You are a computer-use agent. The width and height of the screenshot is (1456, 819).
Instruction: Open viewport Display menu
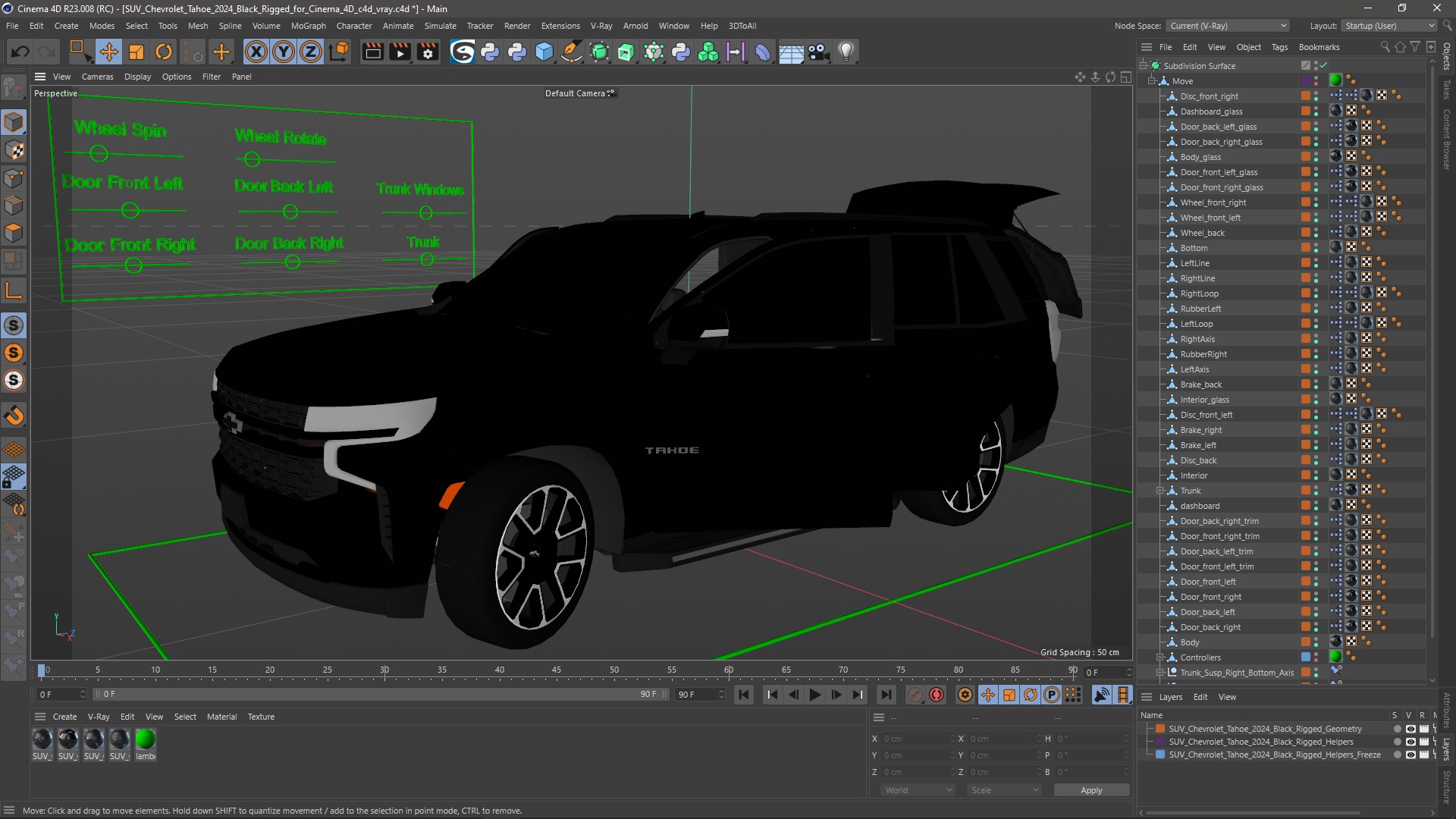[137, 77]
